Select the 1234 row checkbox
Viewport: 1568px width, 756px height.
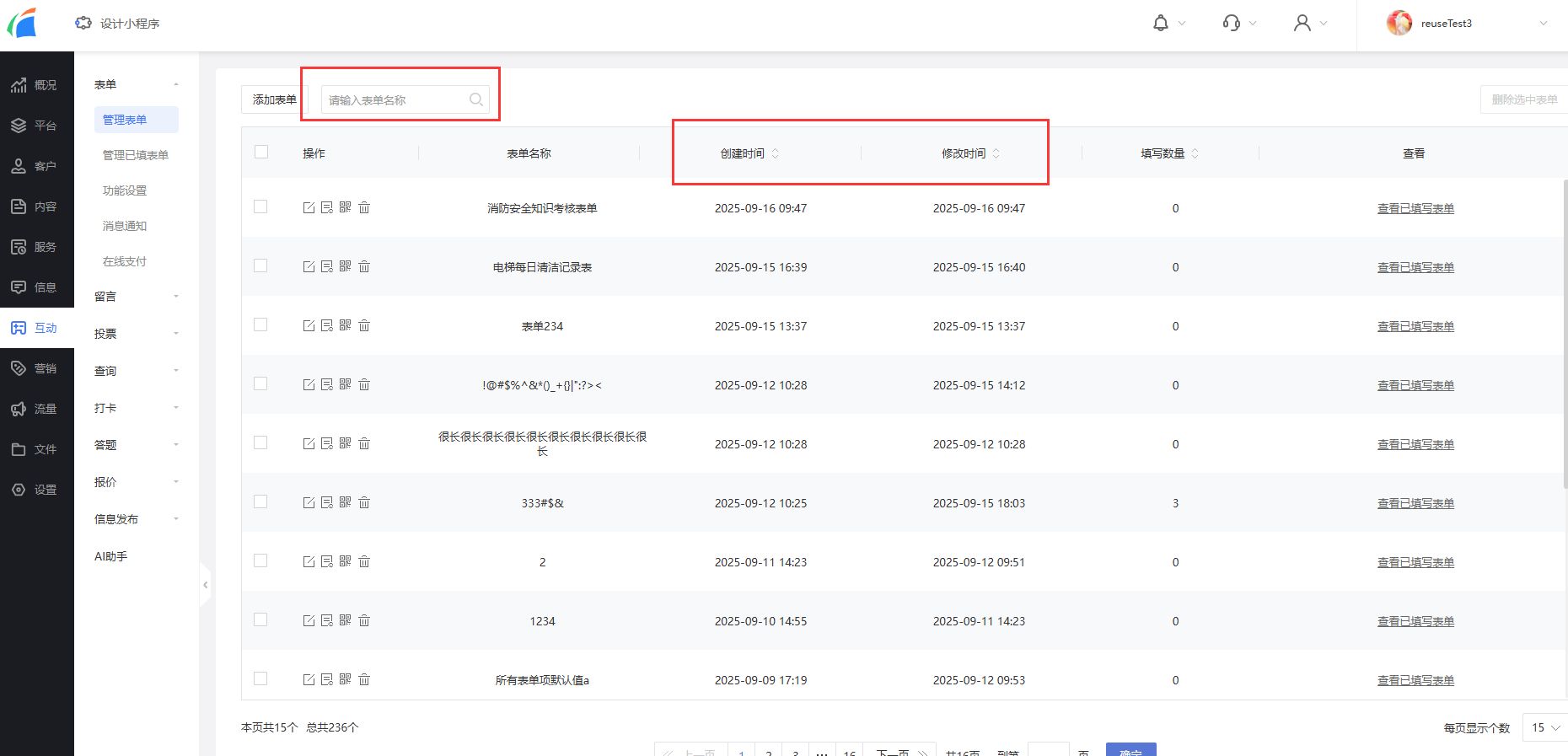pyautogui.click(x=260, y=619)
